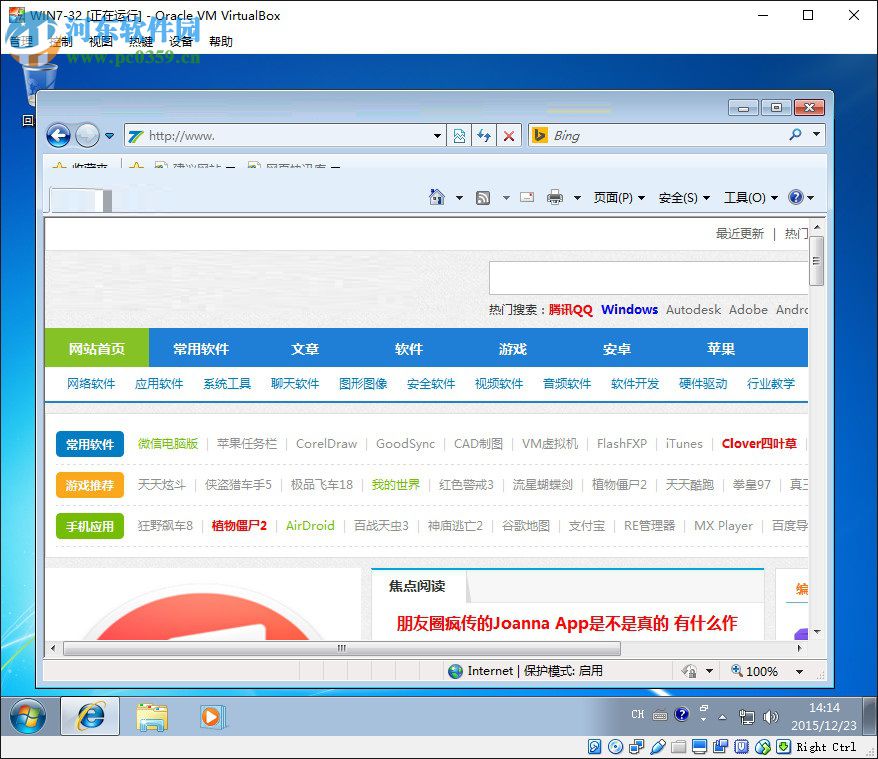
Task: Click the Stop loading red X icon
Action: 507,135
